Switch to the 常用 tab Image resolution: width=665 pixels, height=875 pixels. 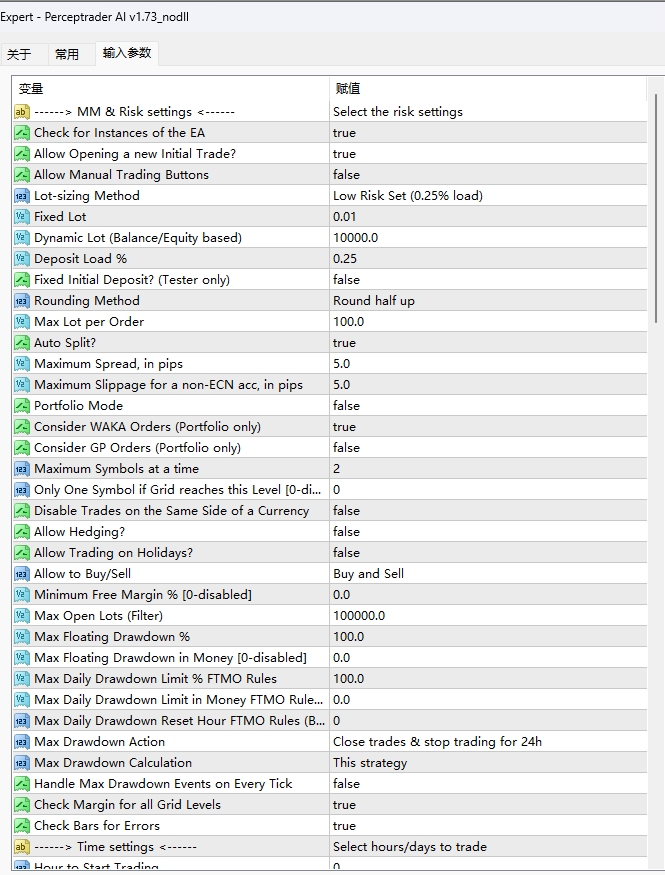tap(67, 54)
